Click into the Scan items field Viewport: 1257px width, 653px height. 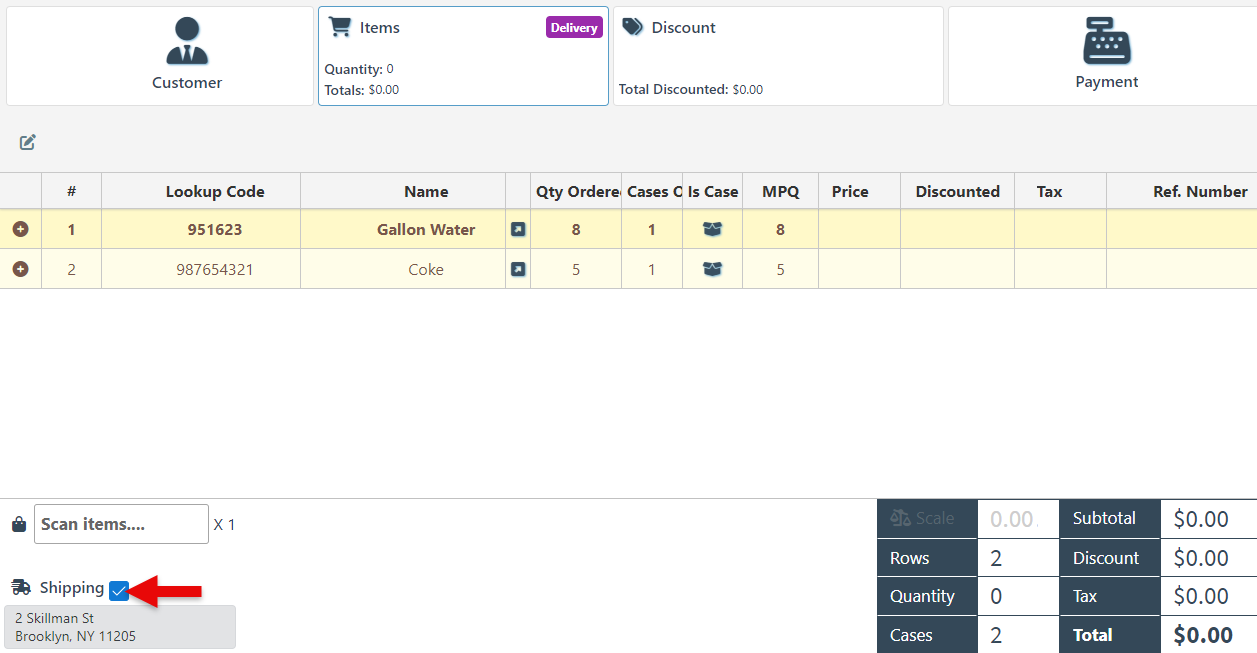tap(121, 524)
